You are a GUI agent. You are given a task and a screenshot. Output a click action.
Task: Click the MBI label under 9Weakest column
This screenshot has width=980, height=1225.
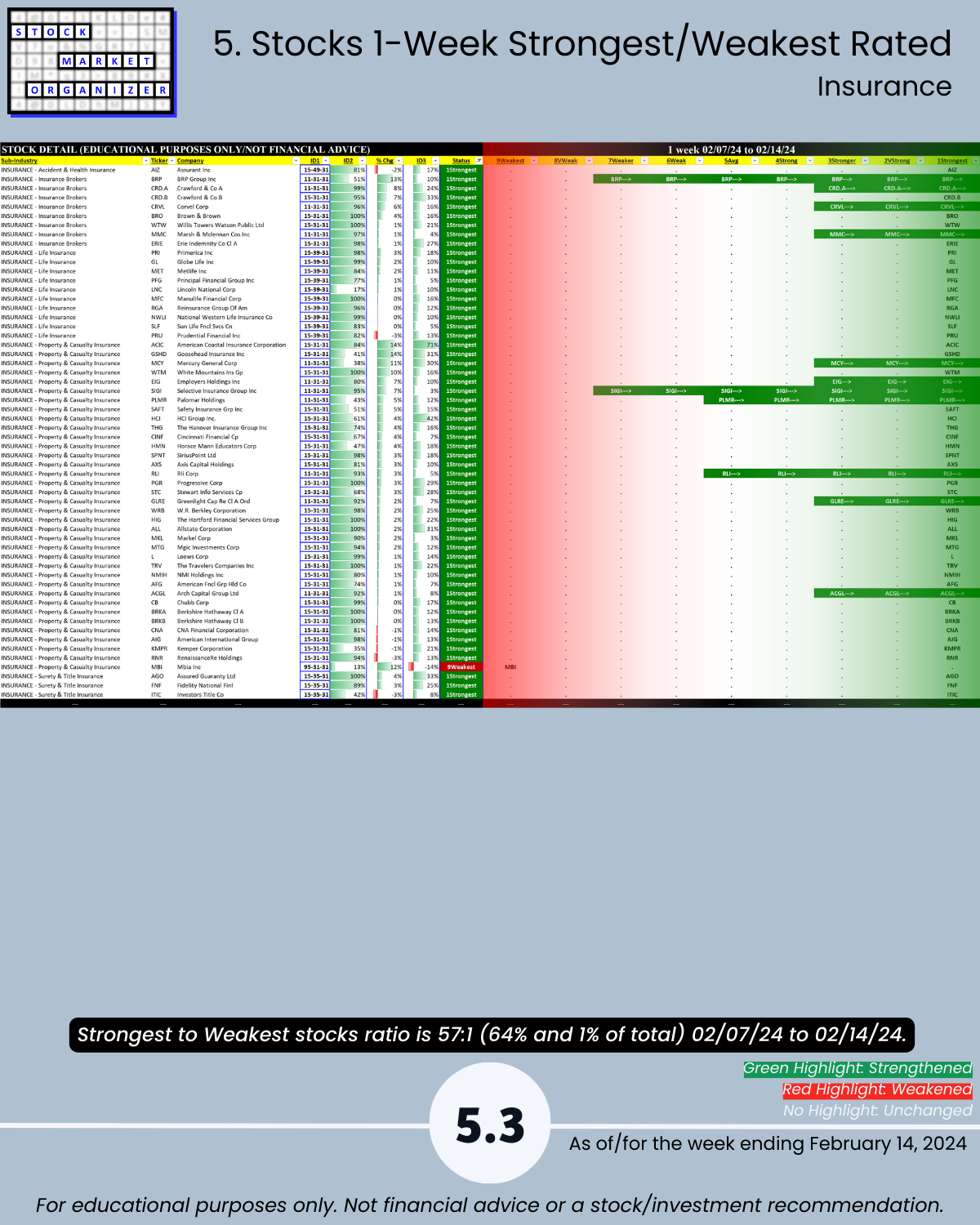(x=510, y=667)
